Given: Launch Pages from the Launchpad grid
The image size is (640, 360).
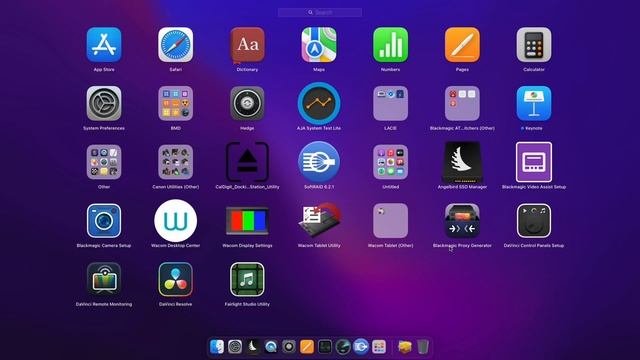Looking at the screenshot, I should tap(462, 45).
